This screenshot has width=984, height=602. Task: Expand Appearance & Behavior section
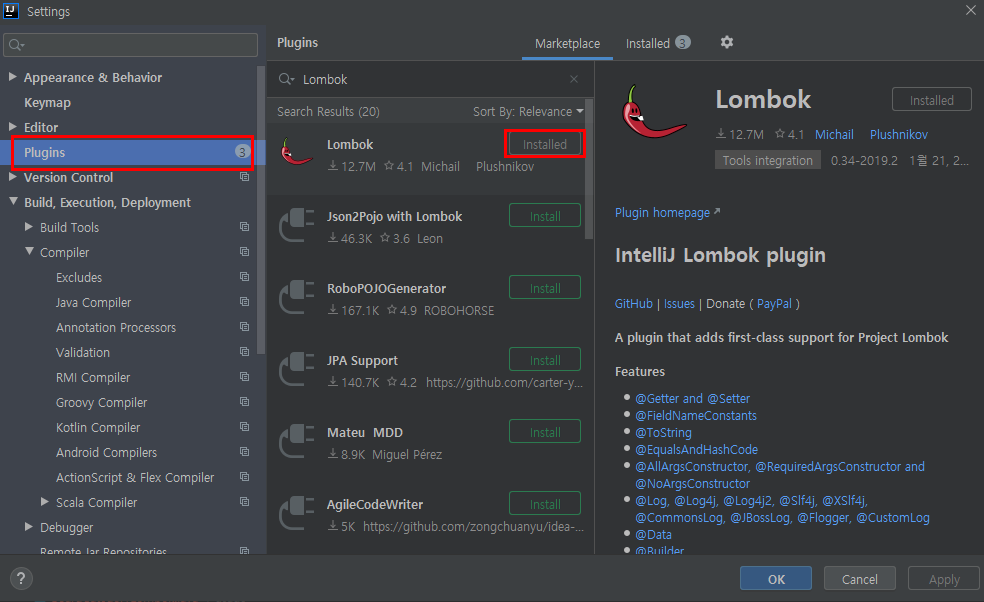12,77
